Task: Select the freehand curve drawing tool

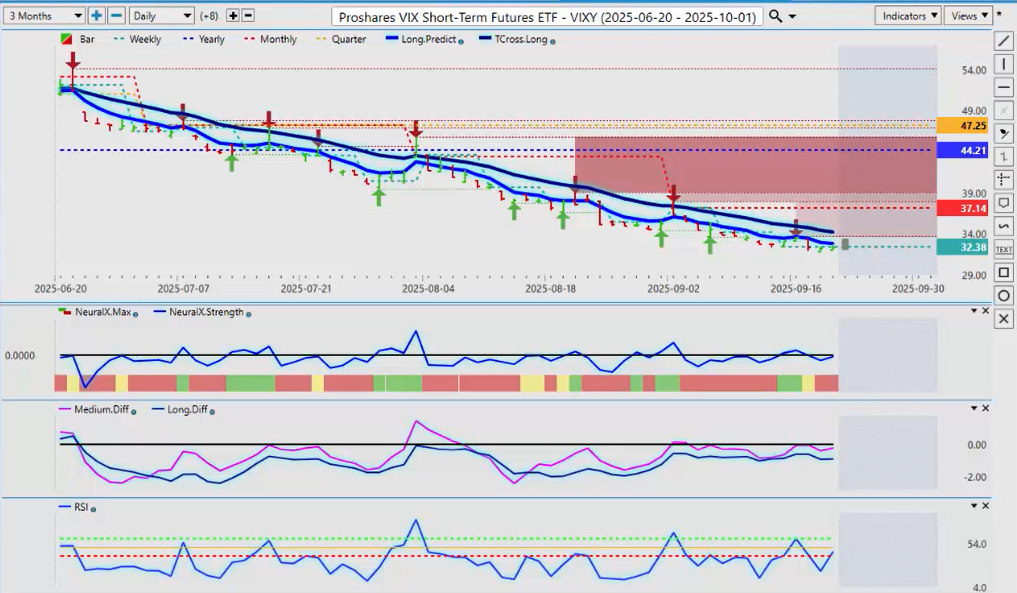Action: pos(1004,226)
